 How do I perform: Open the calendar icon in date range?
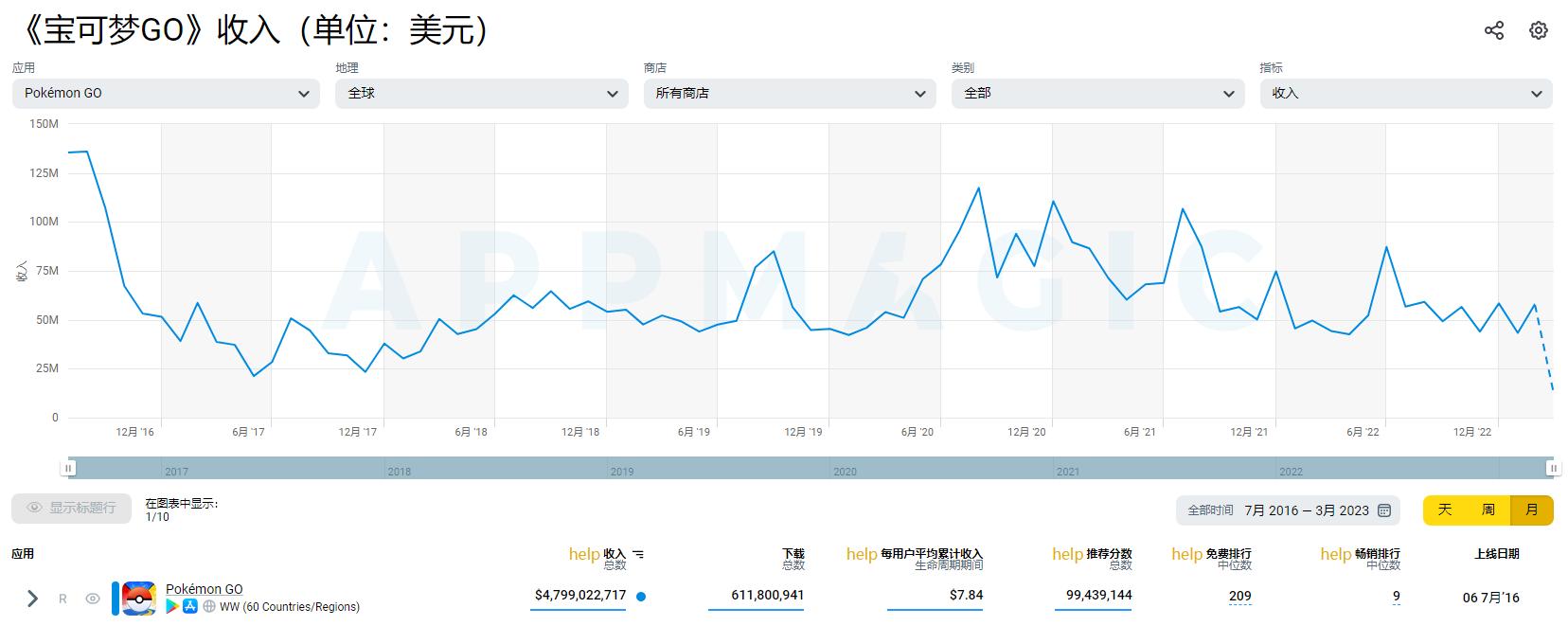(x=1384, y=510)
